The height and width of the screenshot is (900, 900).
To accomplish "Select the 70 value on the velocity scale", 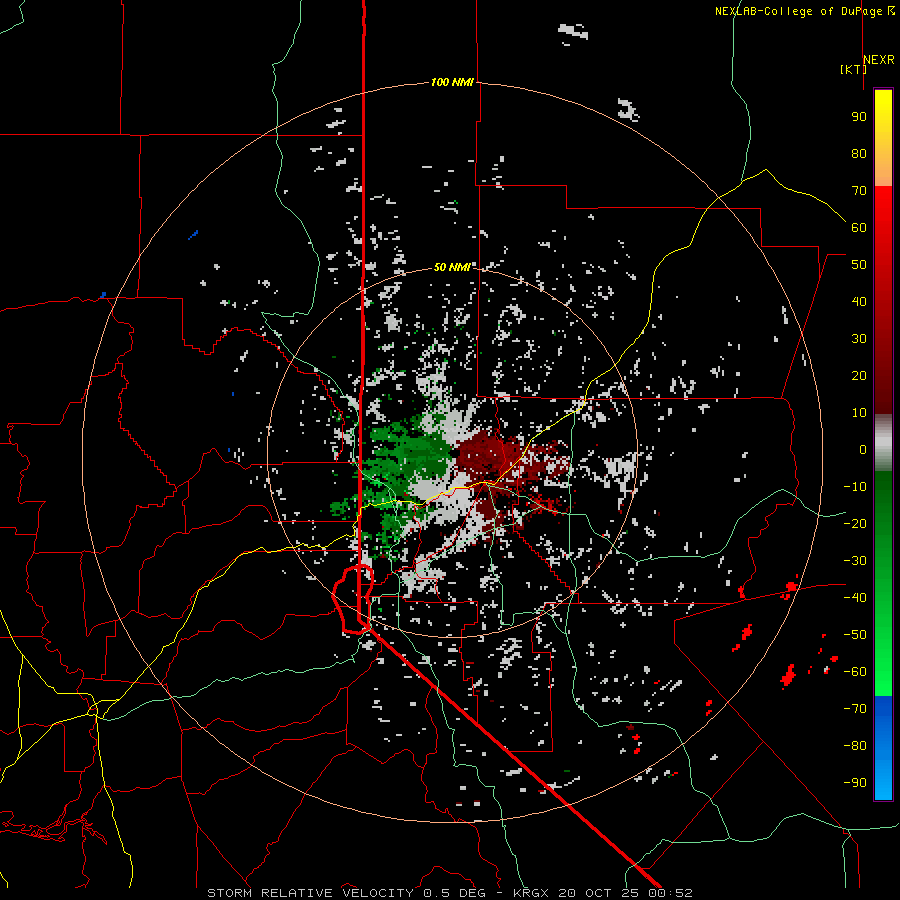I will (x=859, y=191).
